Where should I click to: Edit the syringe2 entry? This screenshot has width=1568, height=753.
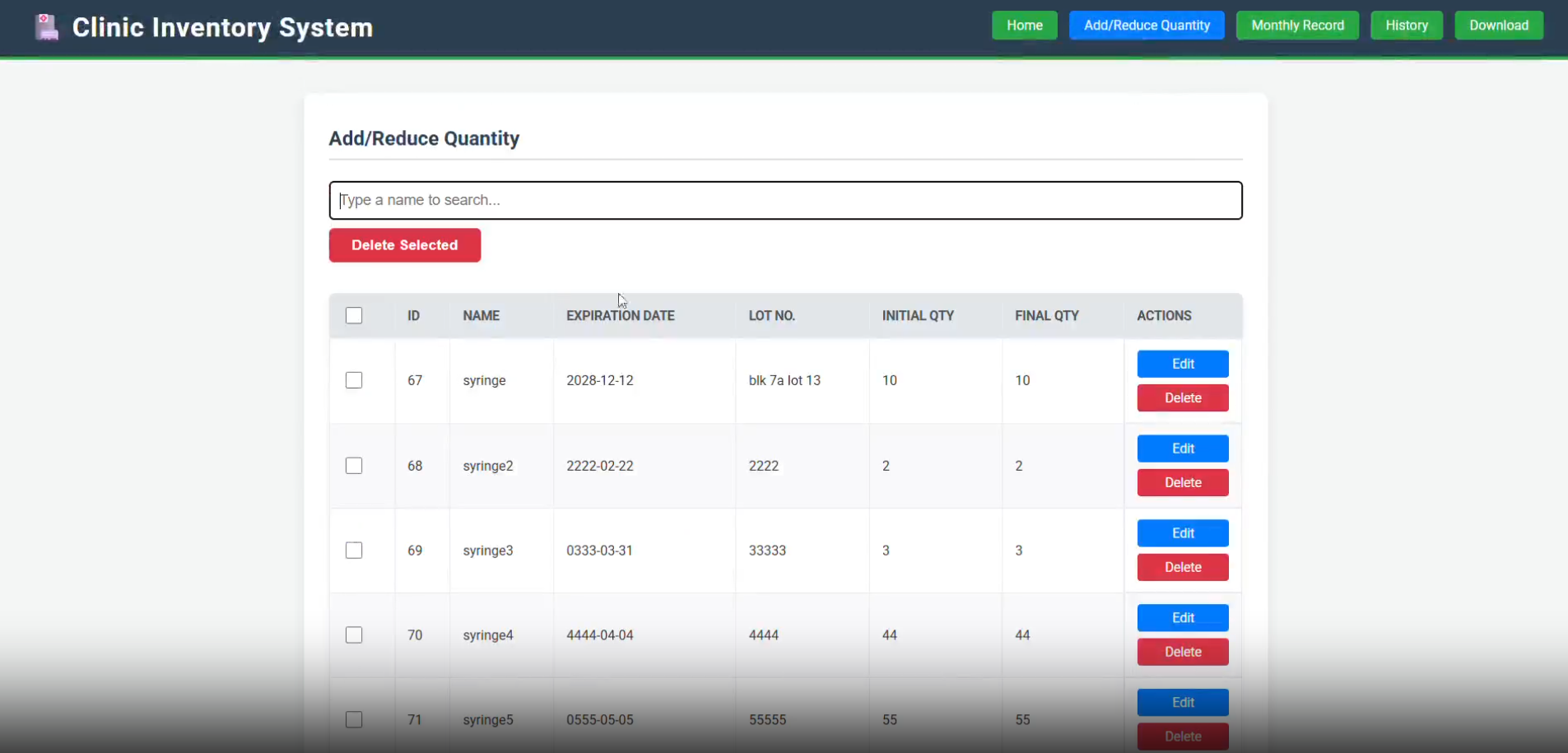pos(1182,449)
